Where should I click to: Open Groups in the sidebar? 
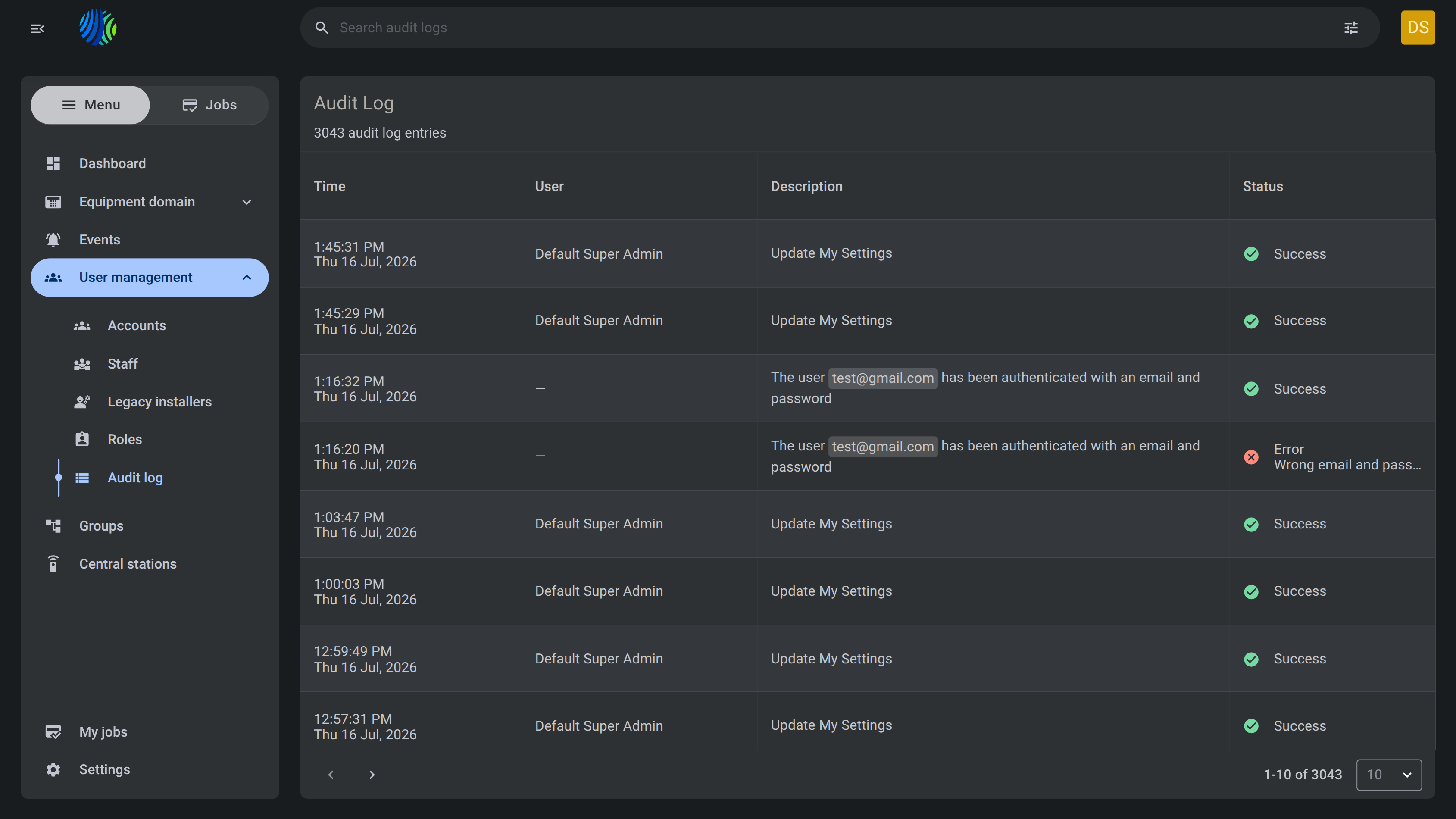[x=149, y=525]
